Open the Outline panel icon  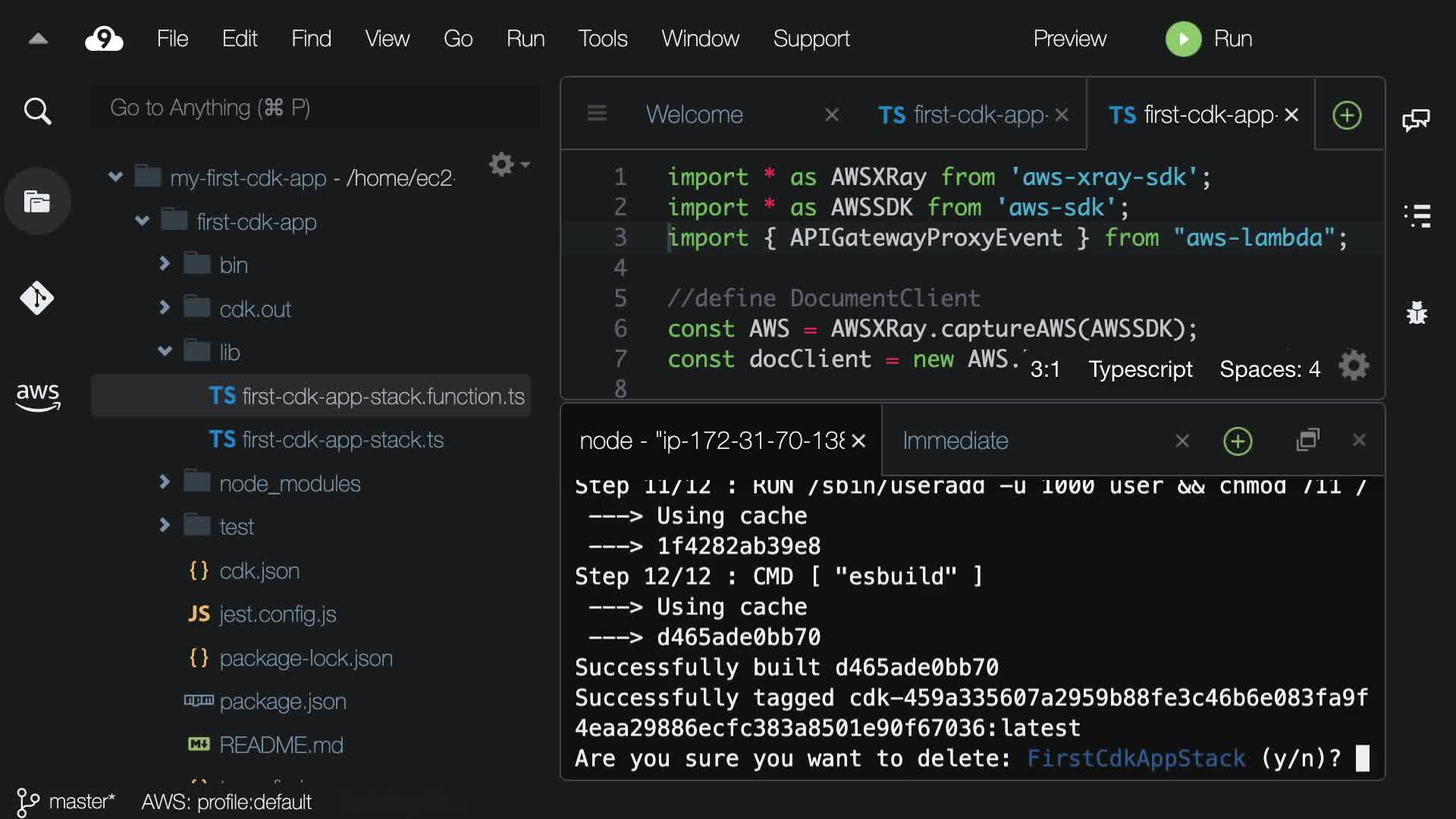[1417, 216]
